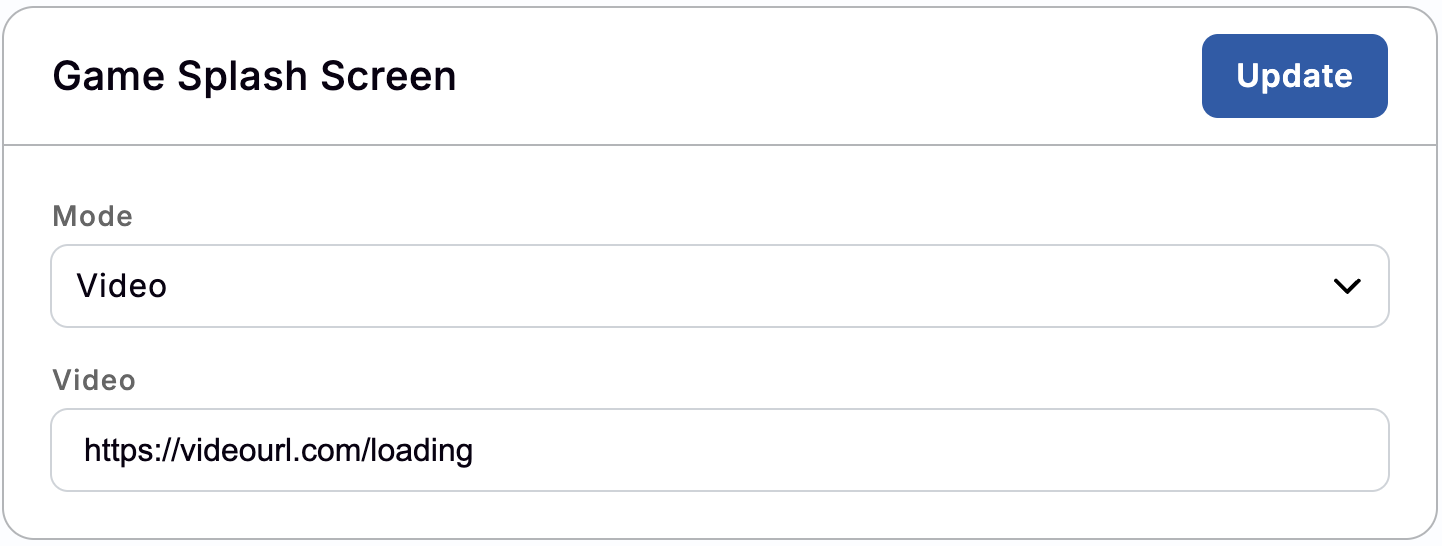This screenshot has width=1442, height=546.
Task: Click the "Game Splash Screen" heading
Action: click(x=254, y=76)
